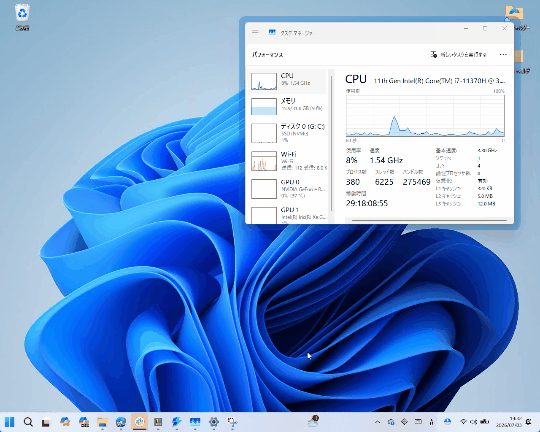The height and width of the screenshot is (432, 540).
Task: Click the CPU details horizontal scrollbar
Action: tap(429, 220)
